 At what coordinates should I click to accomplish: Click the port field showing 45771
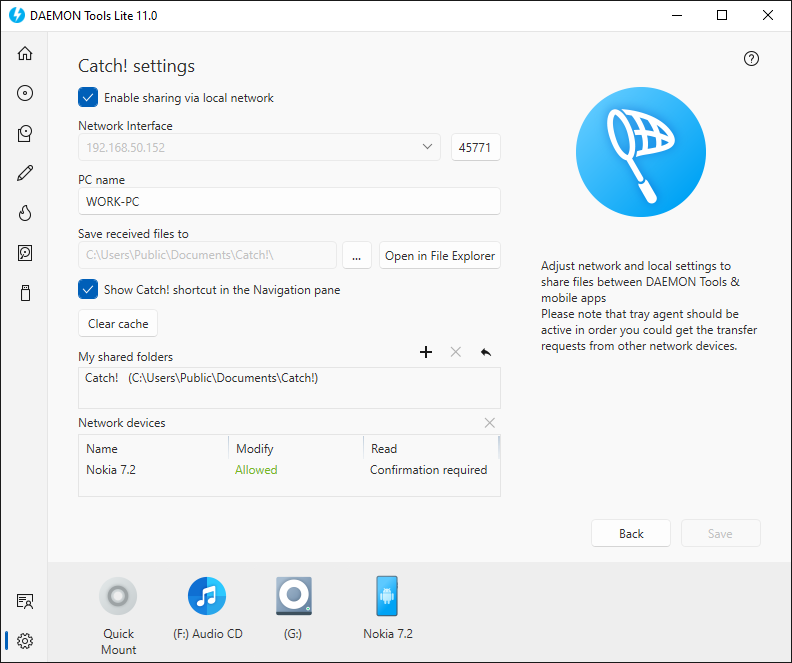coord(475,147)
